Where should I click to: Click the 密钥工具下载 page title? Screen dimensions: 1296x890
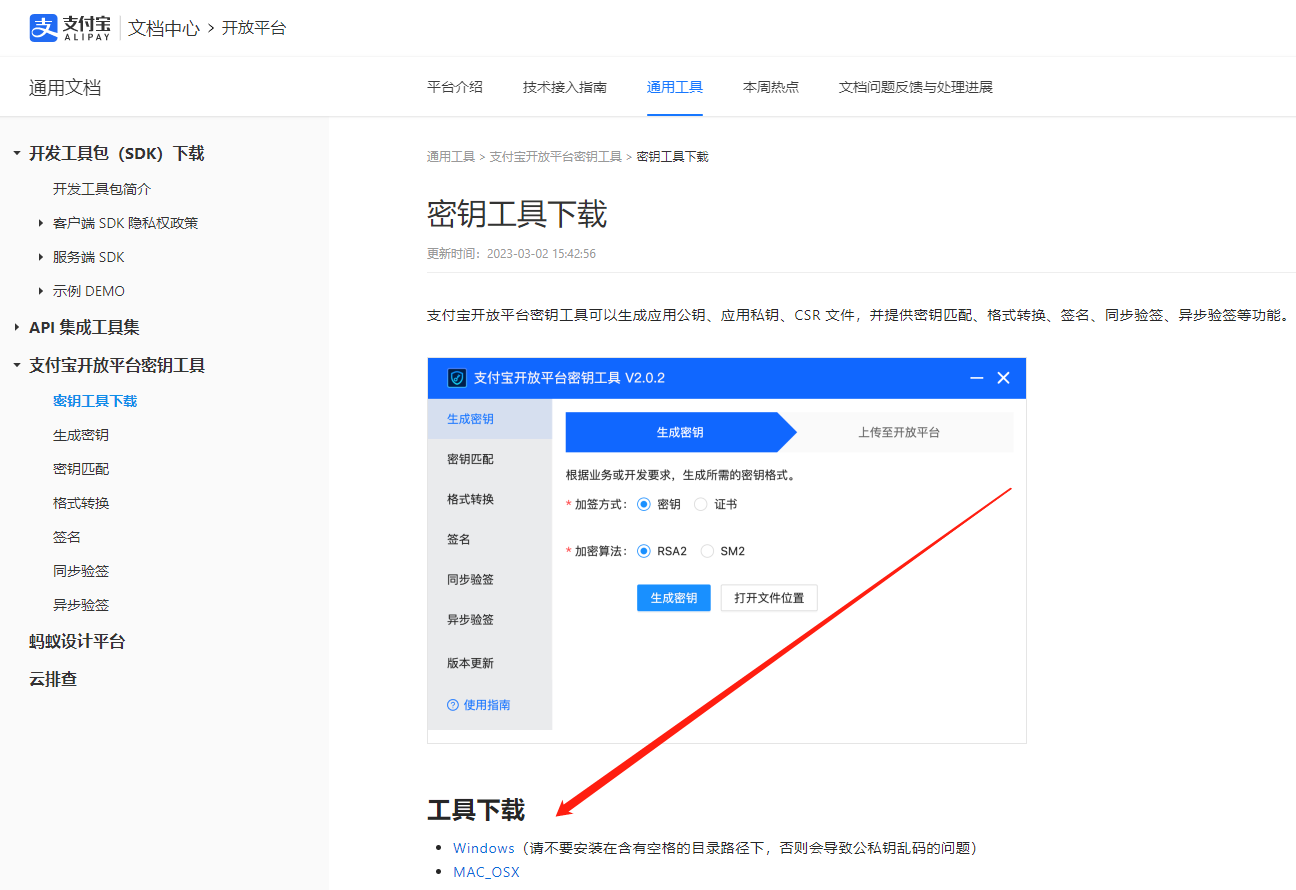click(517, 214)
